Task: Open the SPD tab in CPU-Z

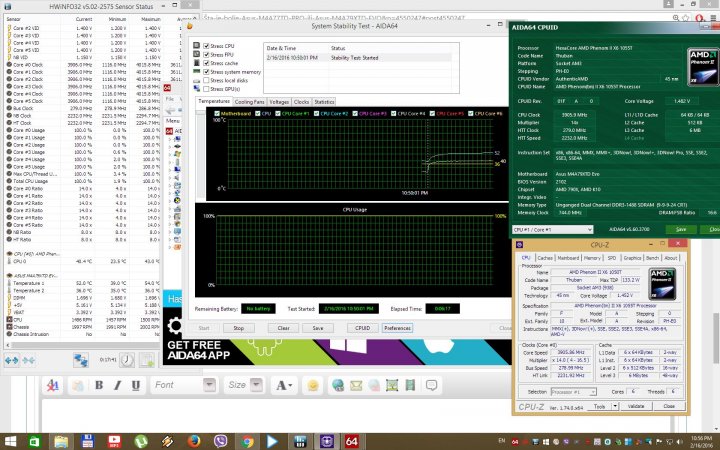Action: pyautogui.click(x=612, y=258)
